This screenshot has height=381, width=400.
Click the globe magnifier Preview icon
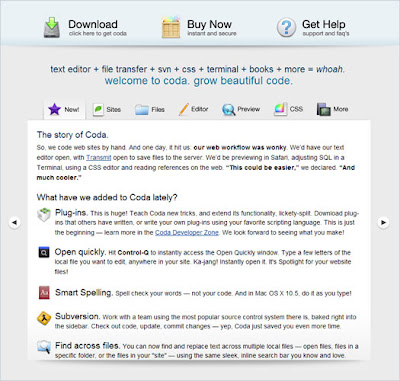tap(229, 109)
